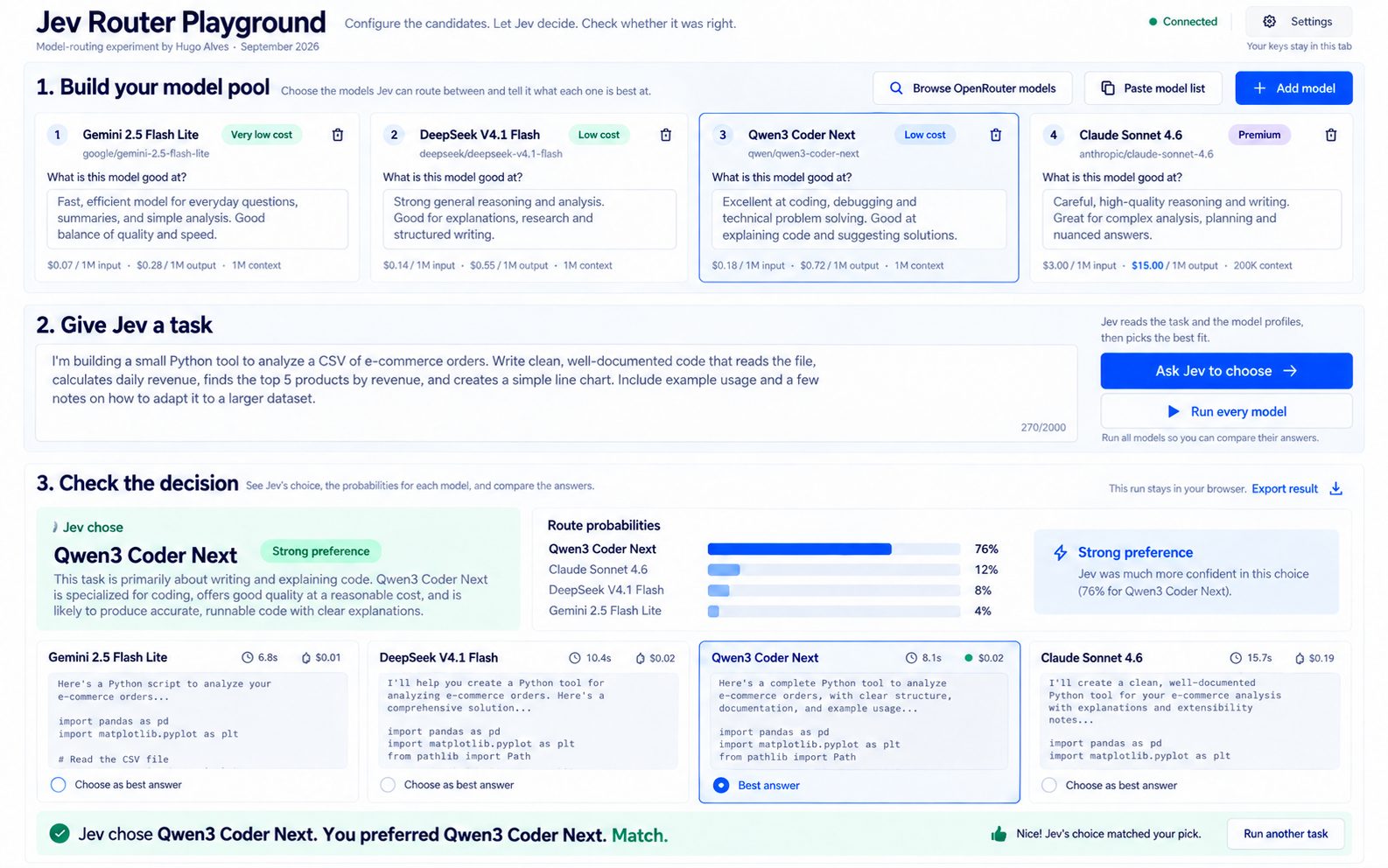The width and height of the screenshot is (1388, 868).
Task: Delete Gemini 2.5 Flash Lite from pool
Action: point(338,135)
